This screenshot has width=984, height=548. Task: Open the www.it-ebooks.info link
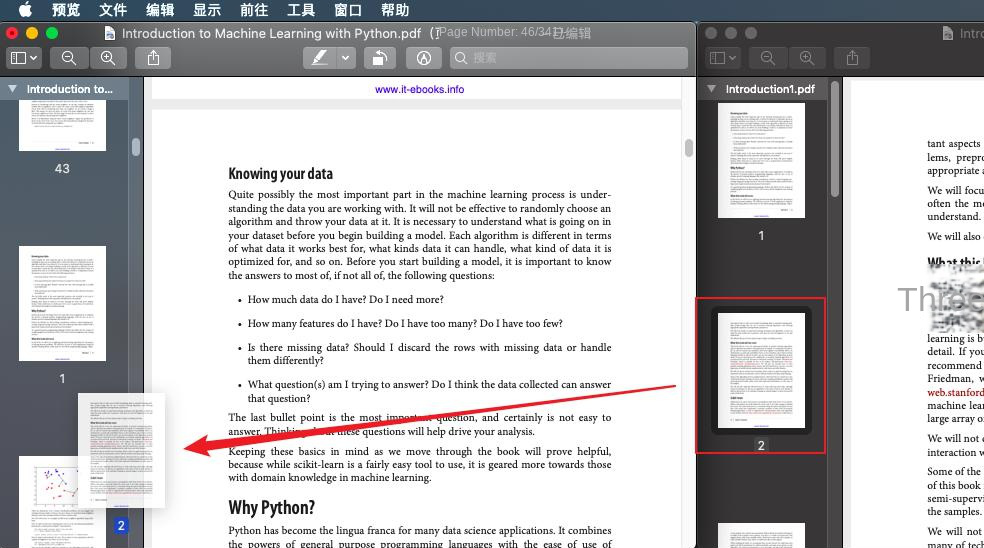pyautogui.click(x=419, y=89)
